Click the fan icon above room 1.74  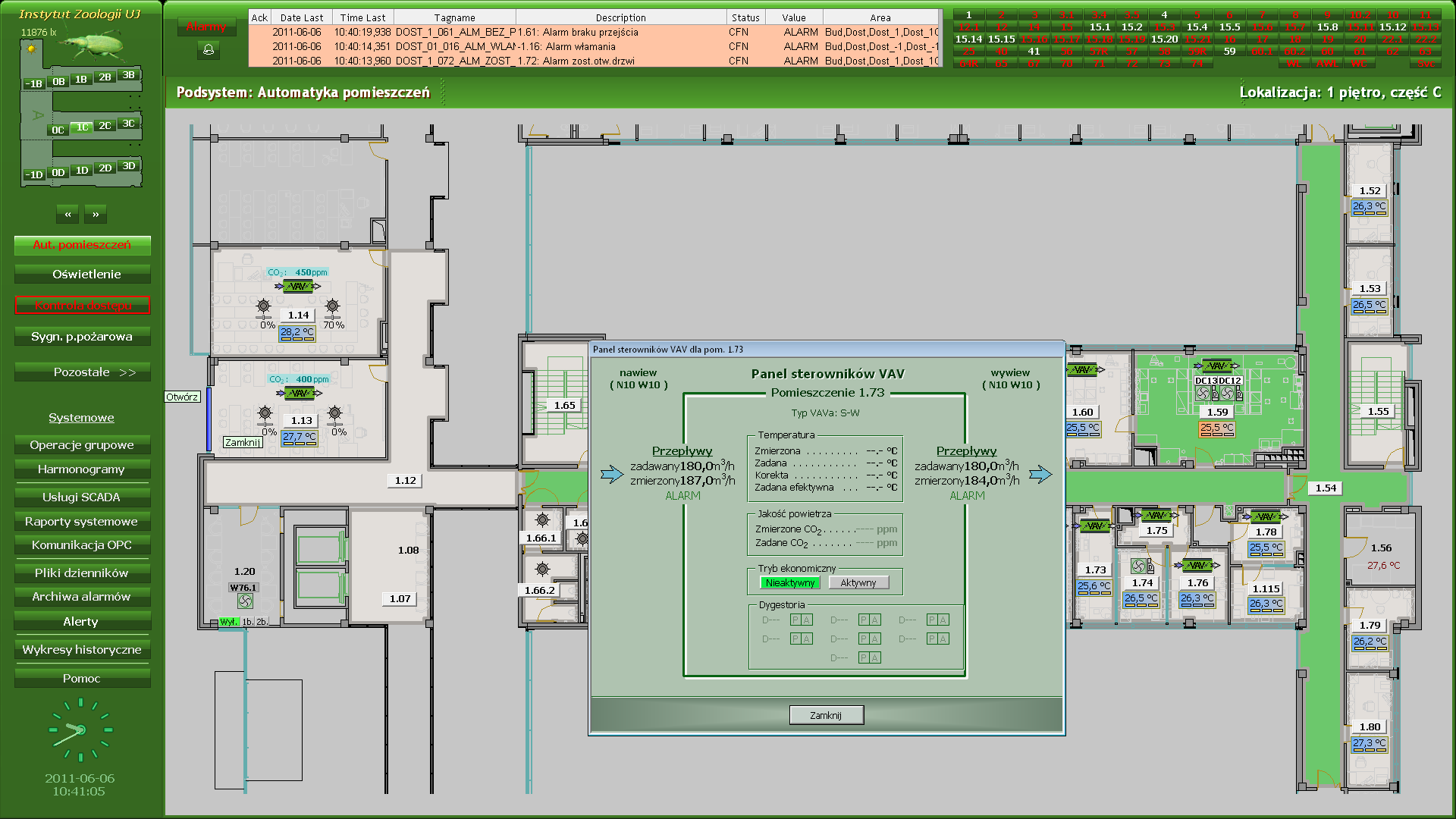pyautogui.click(x=1138, y=566)
